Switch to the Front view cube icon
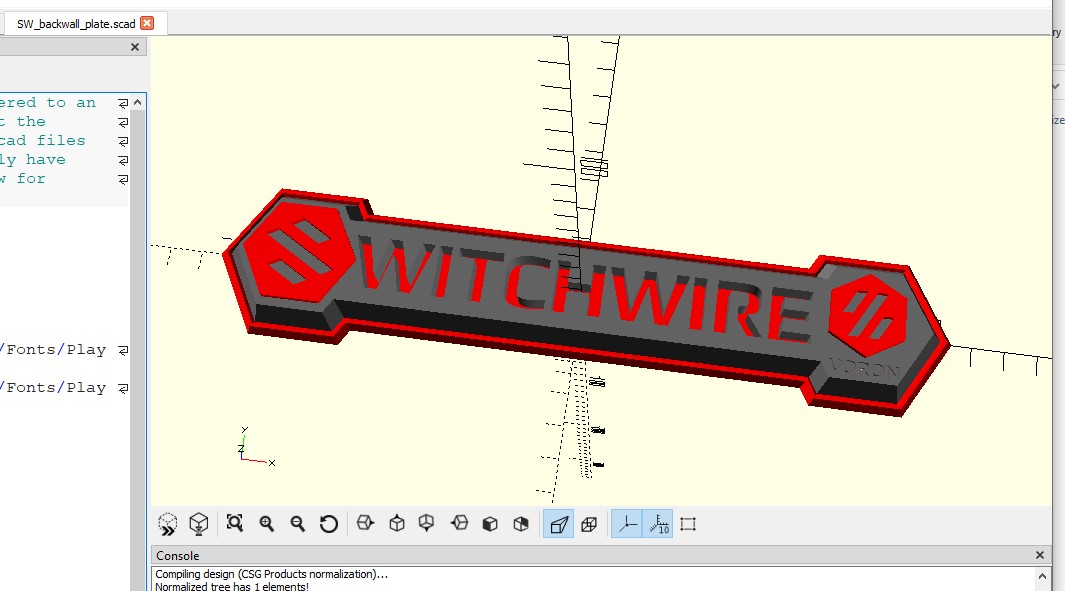This screenshot has height=591, width=1065. coord(490,523)
